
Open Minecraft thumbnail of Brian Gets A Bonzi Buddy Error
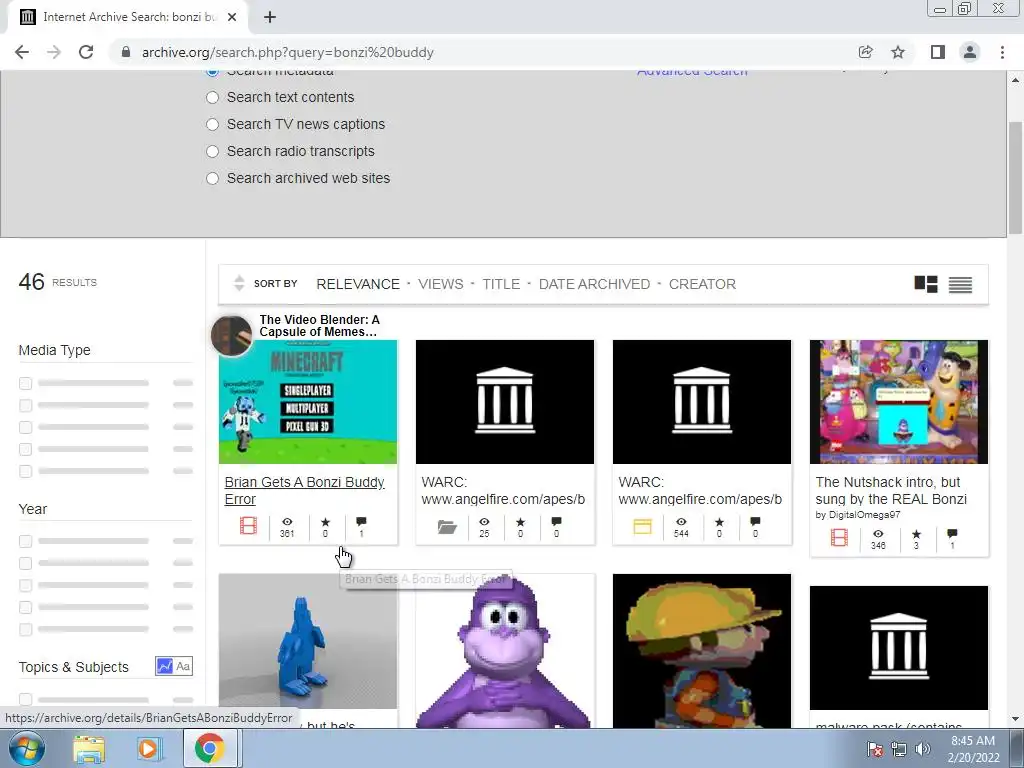308,402
